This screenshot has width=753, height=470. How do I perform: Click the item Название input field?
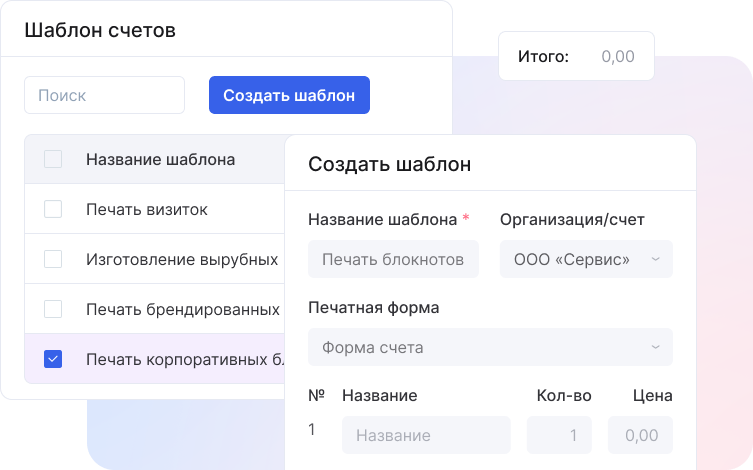tap(426, 435)
